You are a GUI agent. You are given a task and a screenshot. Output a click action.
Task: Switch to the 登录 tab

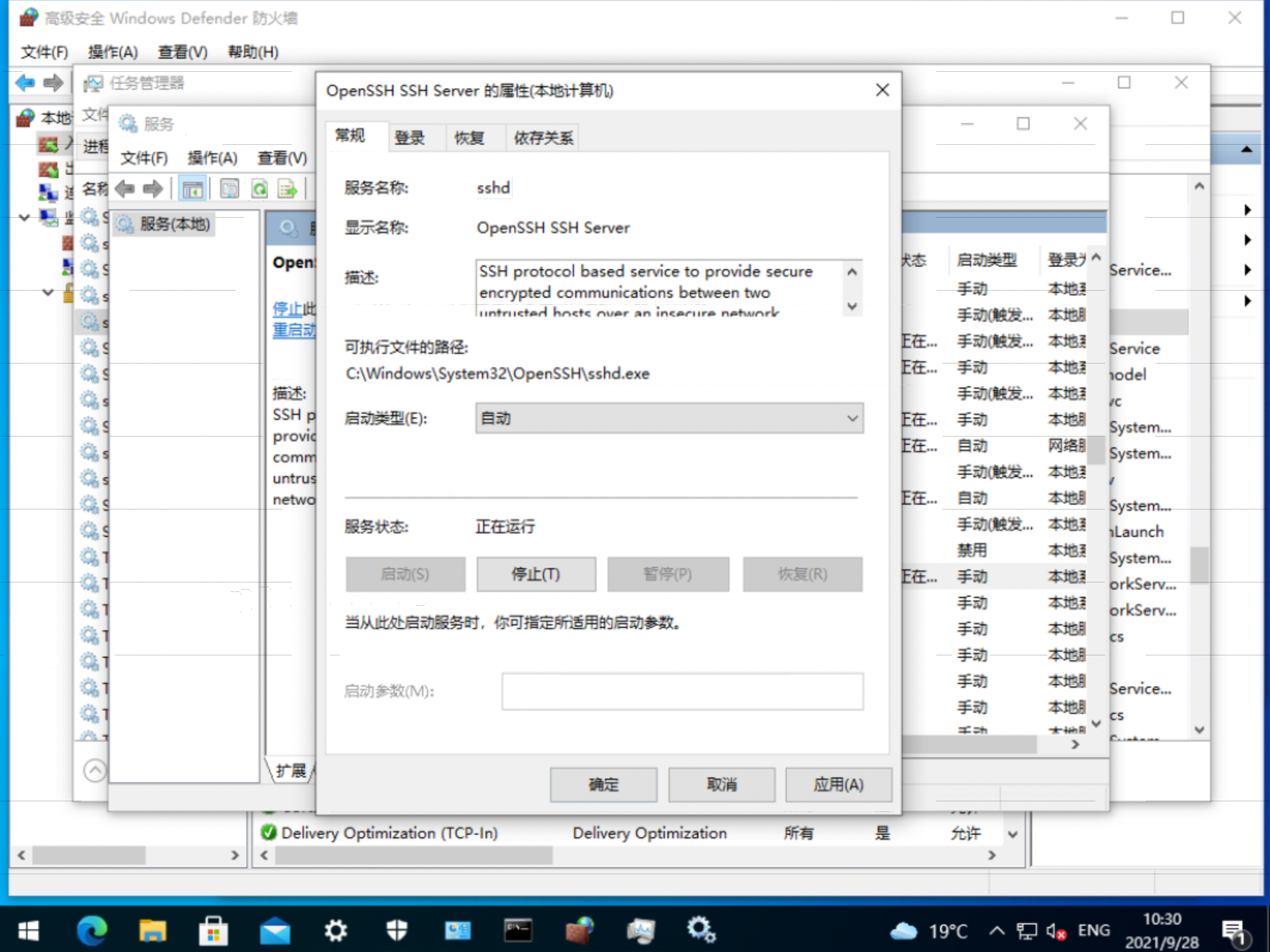(x=410, y=138)
